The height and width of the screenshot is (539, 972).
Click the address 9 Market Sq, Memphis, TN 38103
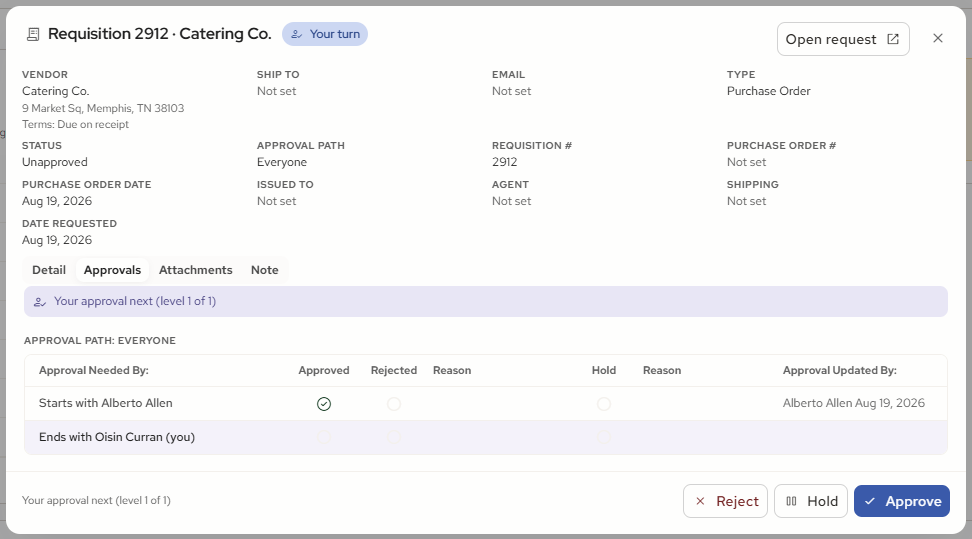click(x=103, y=108)
